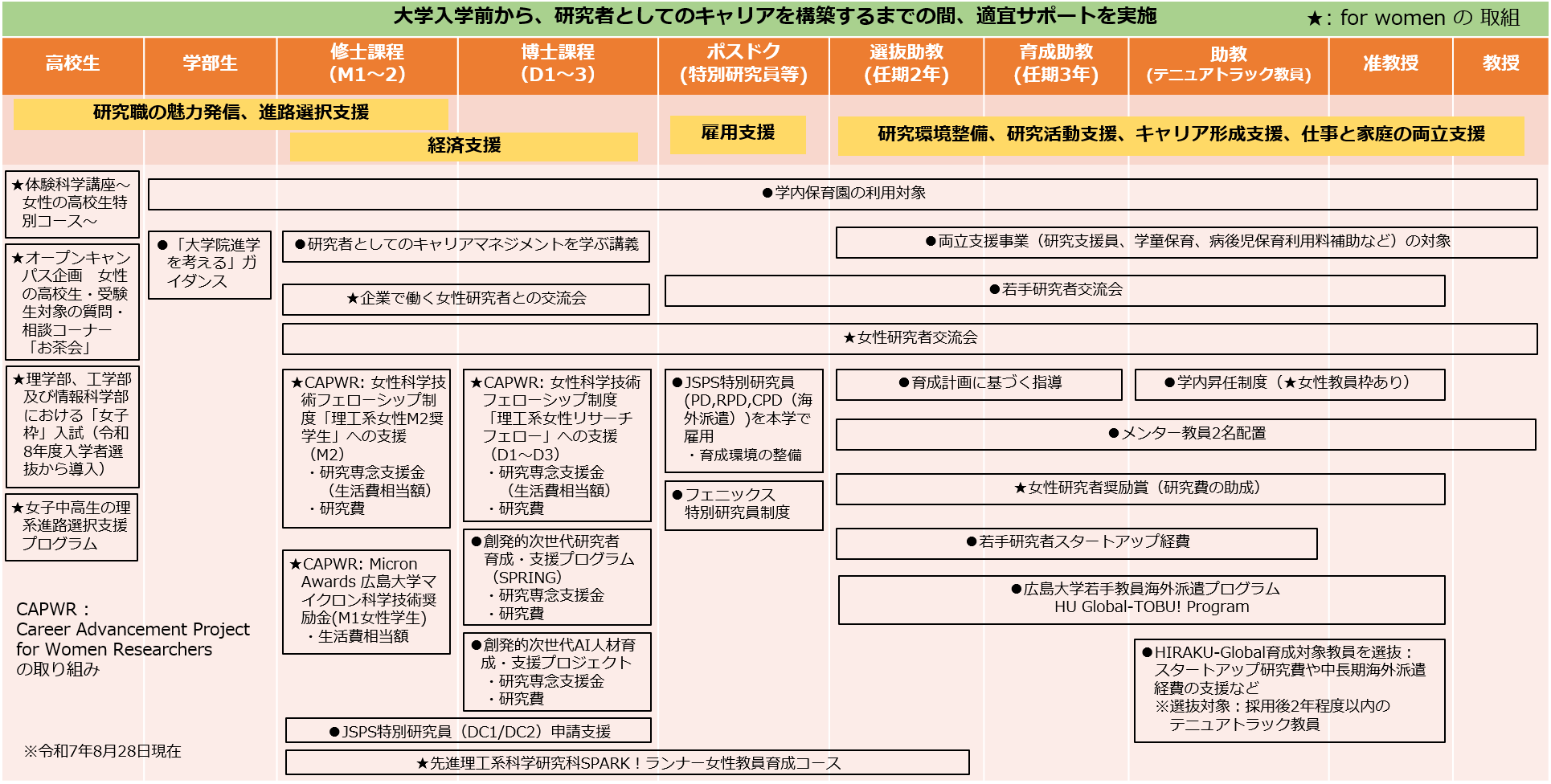Click the 雇用支援 yellow label
The width and height of the screenshot is (1551, 784).
pos(738,133)
